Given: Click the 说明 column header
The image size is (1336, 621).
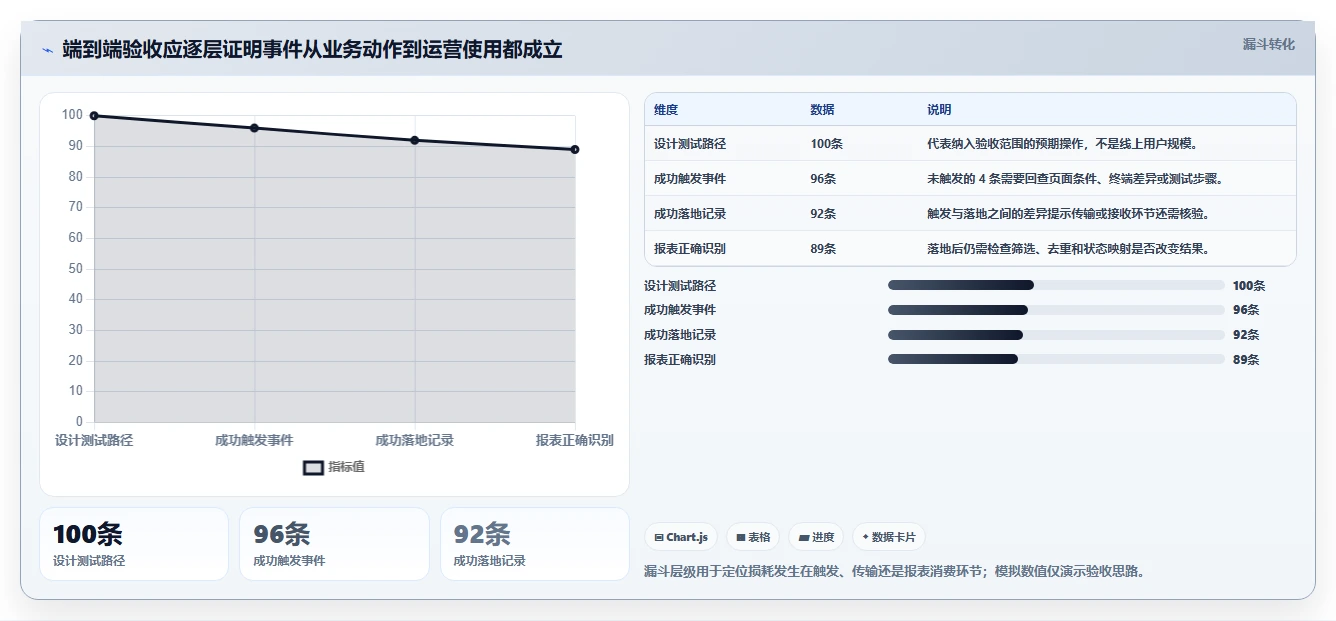Looking at the screenshot, I should [x=939, y=110].
